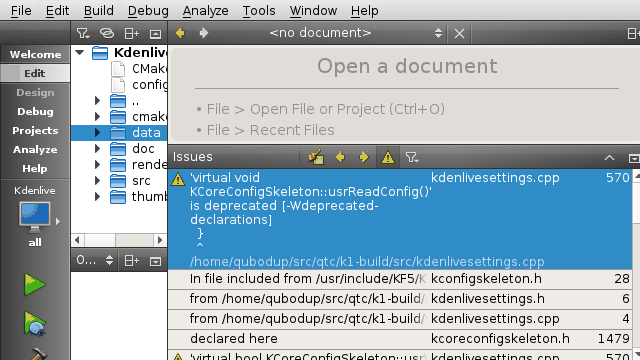Click the Build project hammer icon

[39, 354]
